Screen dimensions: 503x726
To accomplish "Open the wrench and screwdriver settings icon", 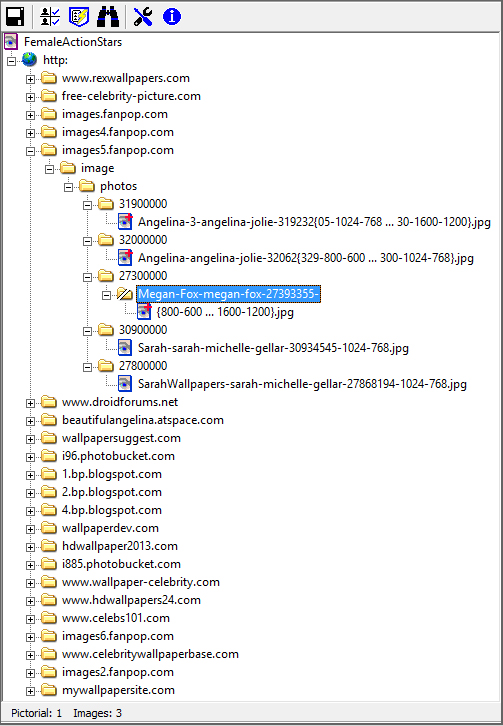I will point(143,17).
